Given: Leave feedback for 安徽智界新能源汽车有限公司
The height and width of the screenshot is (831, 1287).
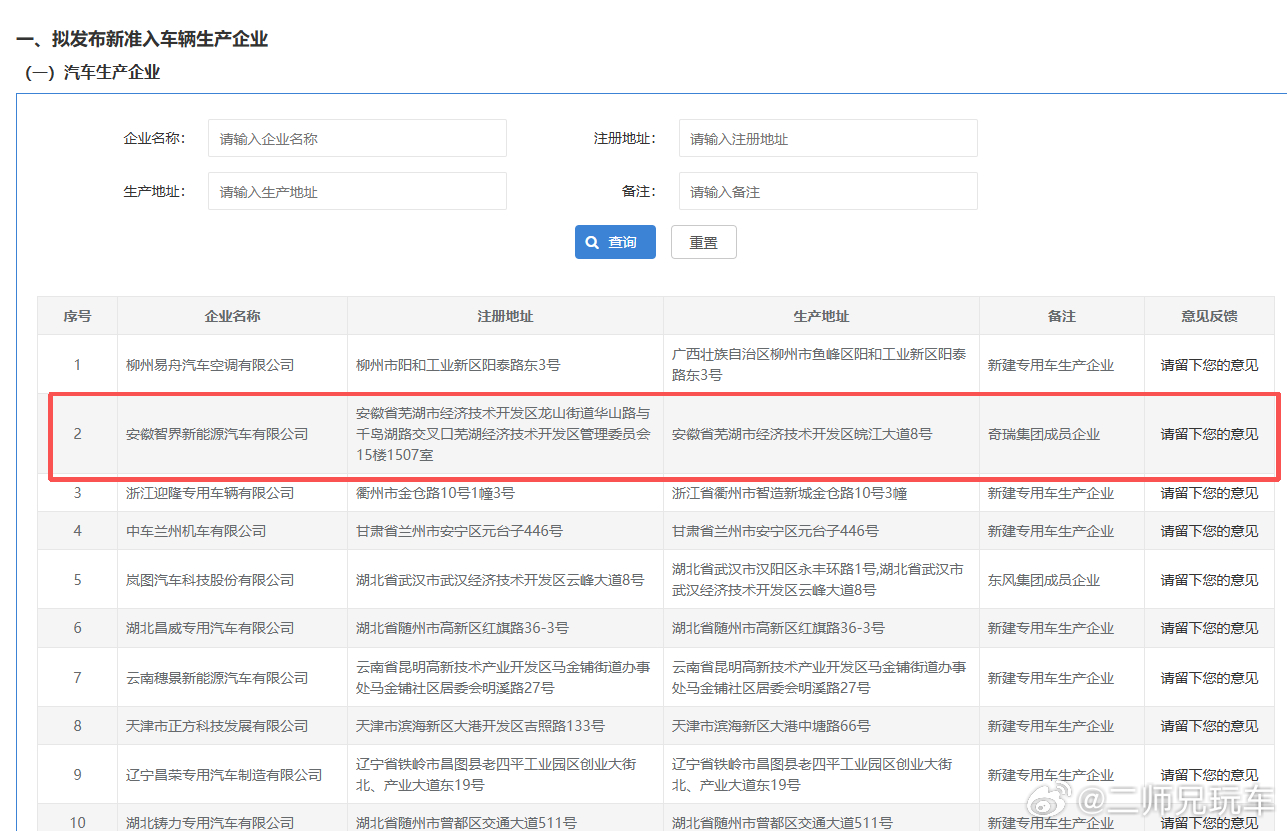Looking at the screenshot, I should click(1209, 434).
